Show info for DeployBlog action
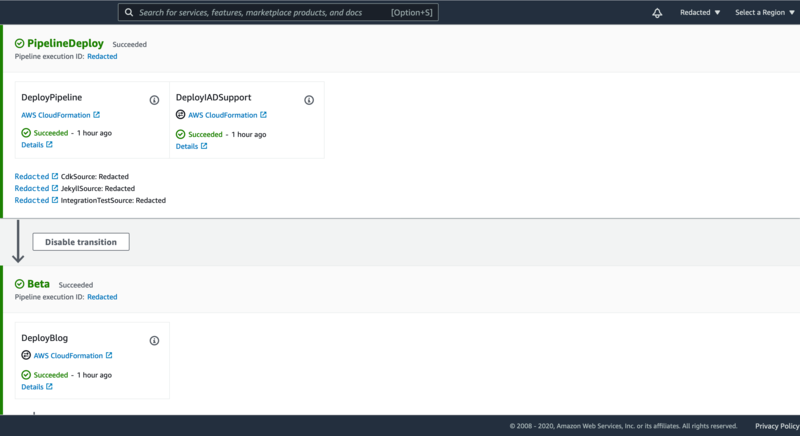 click(x=154, y=341)
